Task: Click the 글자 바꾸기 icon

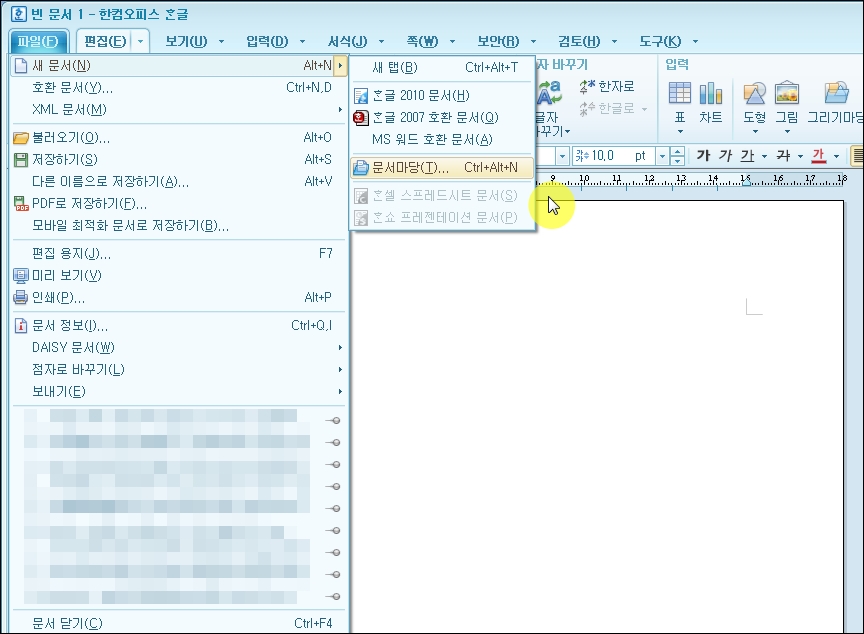Action: tap(549, 93)
